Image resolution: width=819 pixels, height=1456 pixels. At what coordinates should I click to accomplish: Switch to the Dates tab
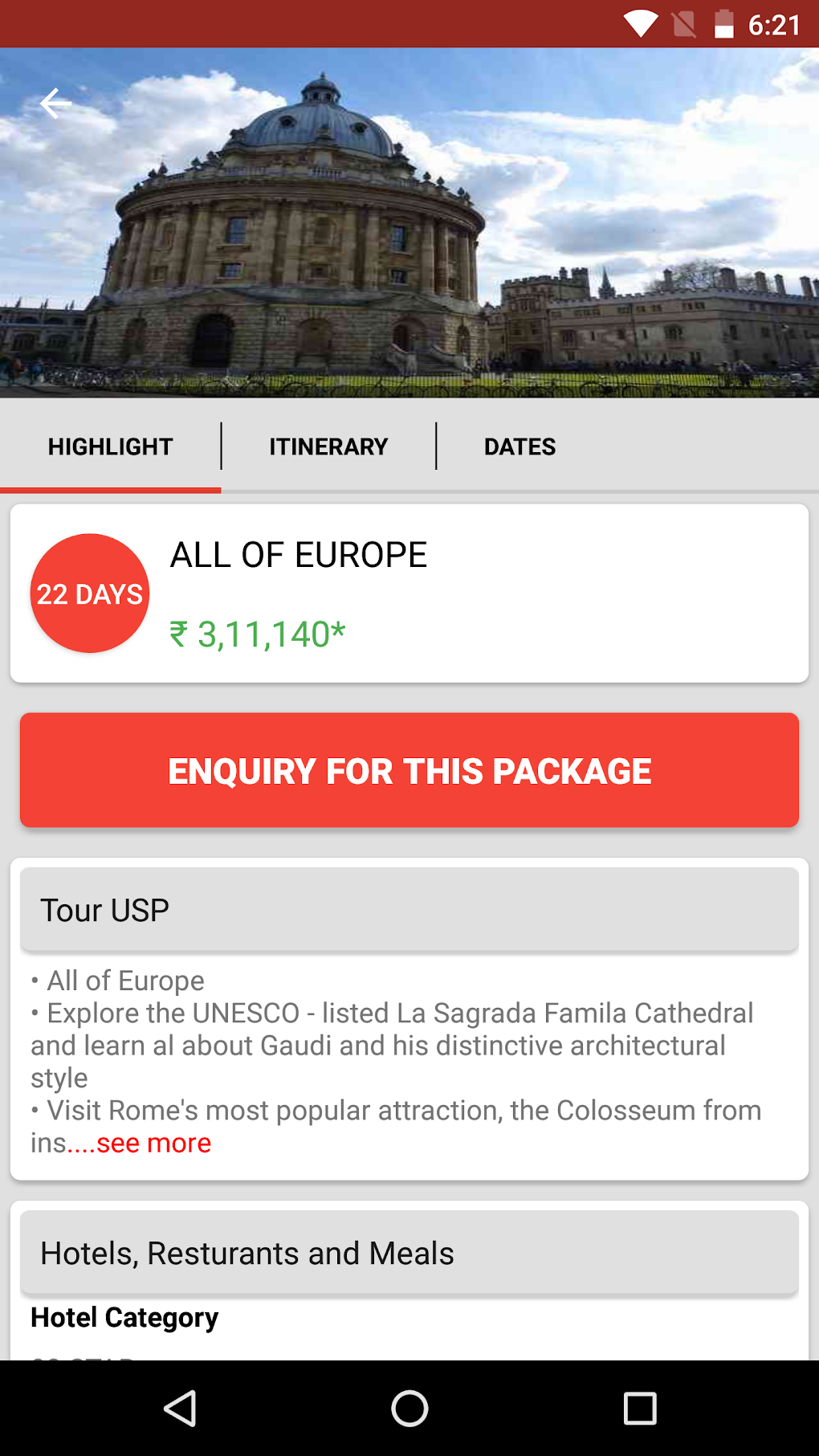[x=520, y=447]
